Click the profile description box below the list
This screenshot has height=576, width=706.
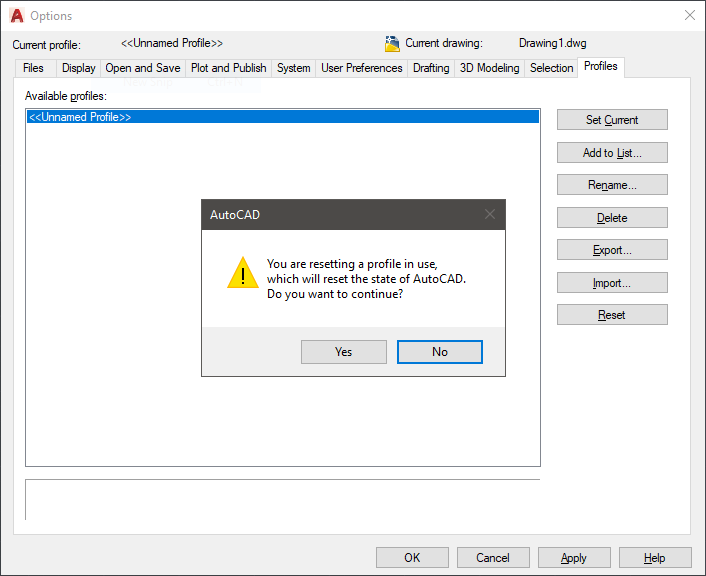tap(283, 499)
